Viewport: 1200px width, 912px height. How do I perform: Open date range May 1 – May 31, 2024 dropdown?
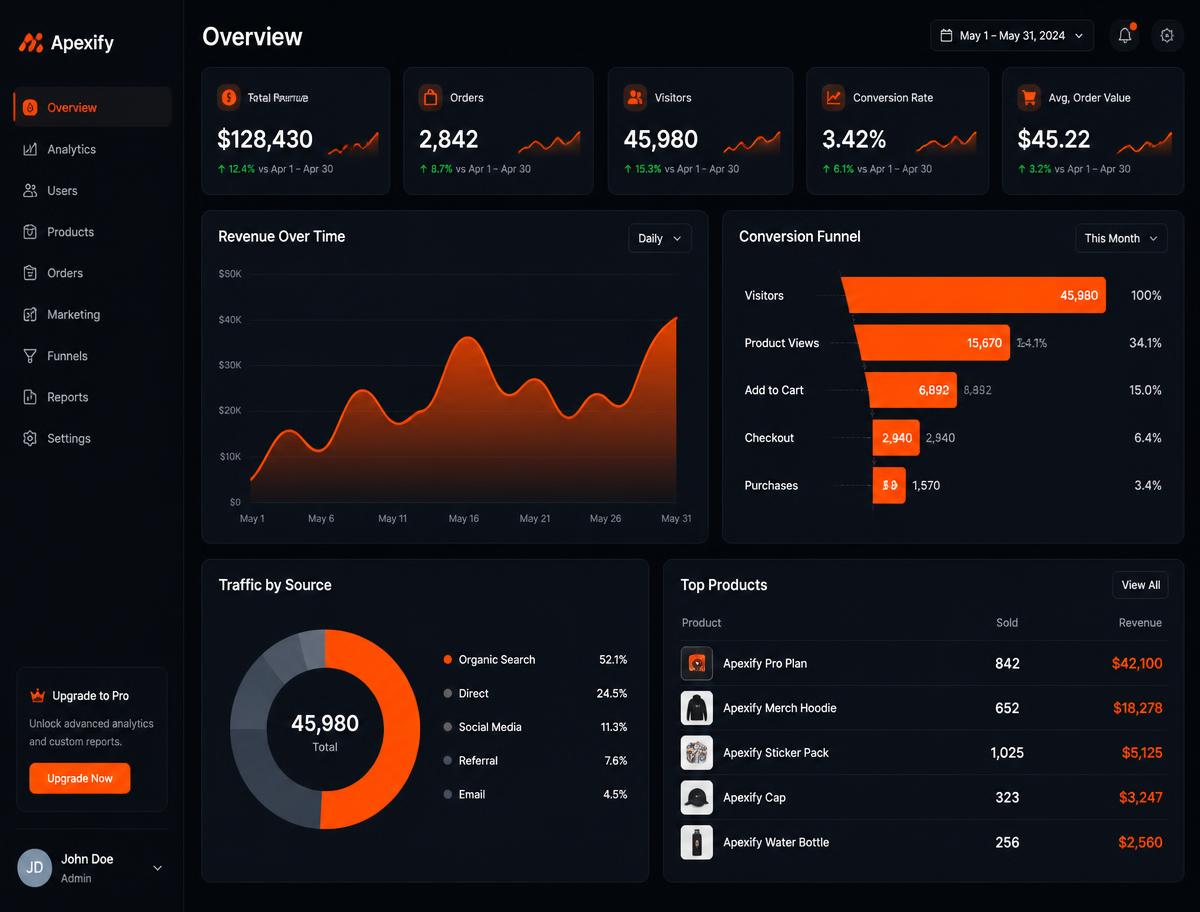click(1012, 36)
